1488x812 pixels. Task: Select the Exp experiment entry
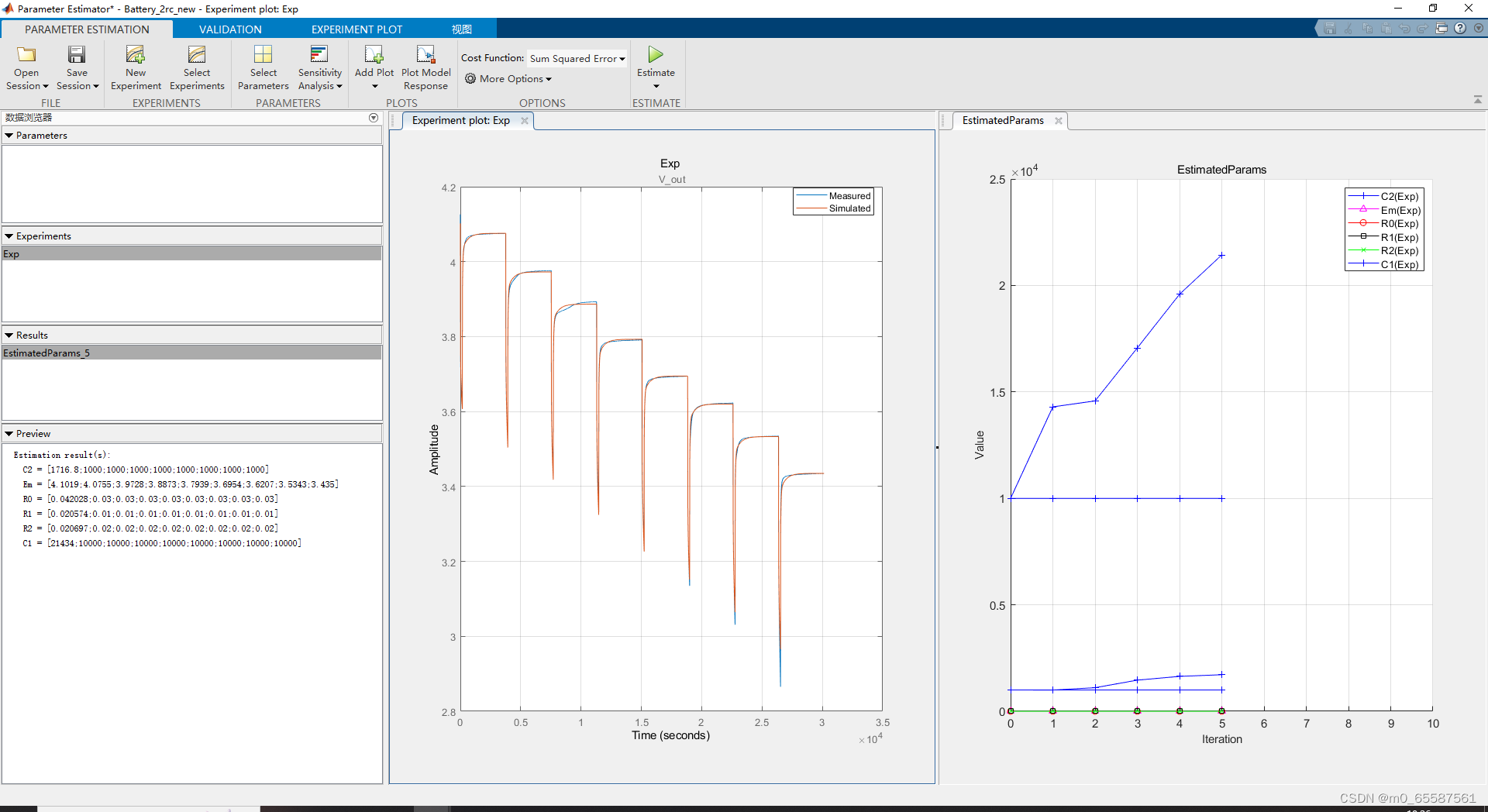point(12,253)
